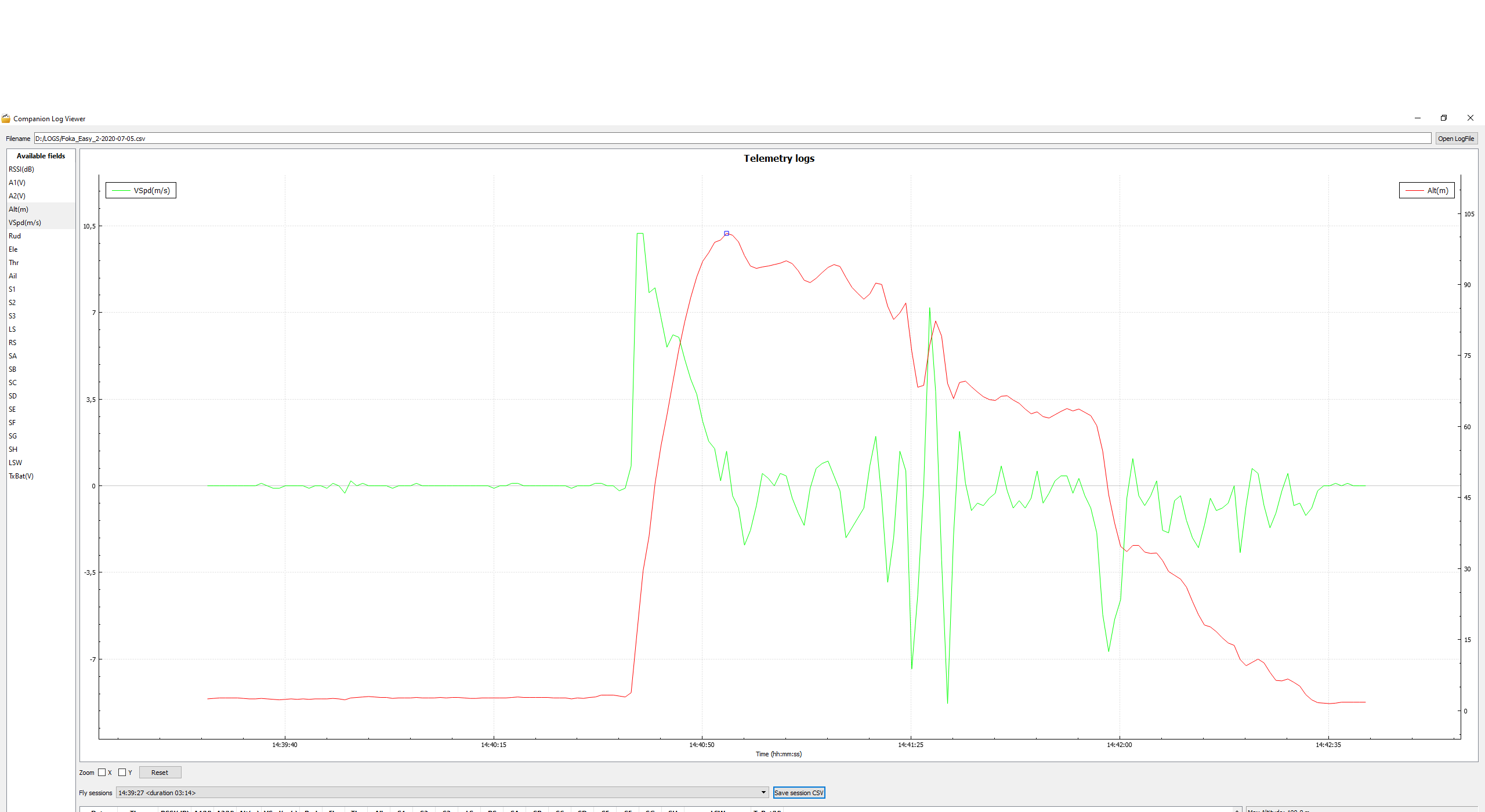This screenshot has width=1485, height=812.
Task: Select the Thr field in list
Action: pos(14,263)
